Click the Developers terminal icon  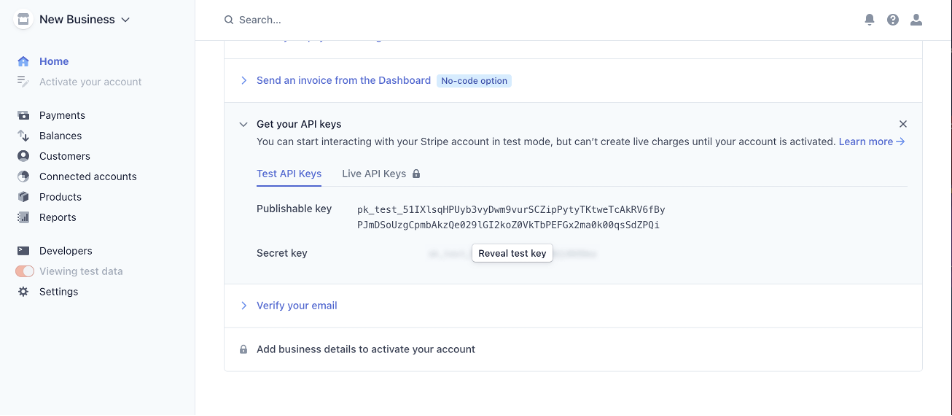tap(23, 251)
